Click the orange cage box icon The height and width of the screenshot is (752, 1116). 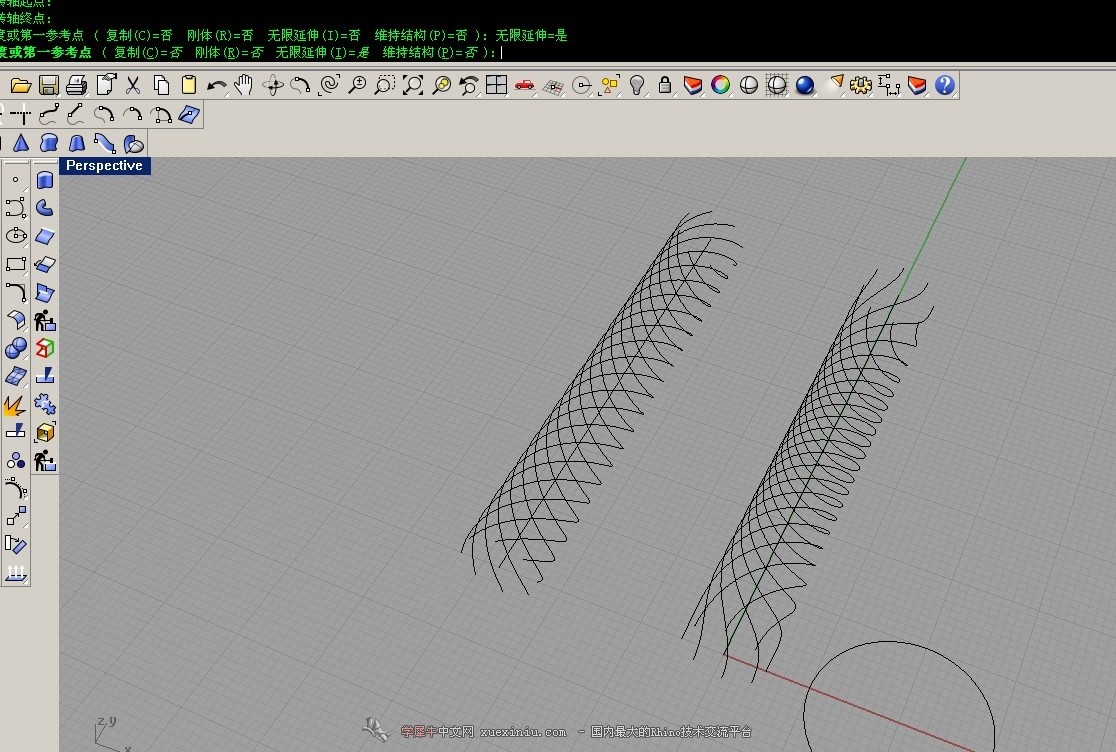pyautogui.click(x=45, y=433)
